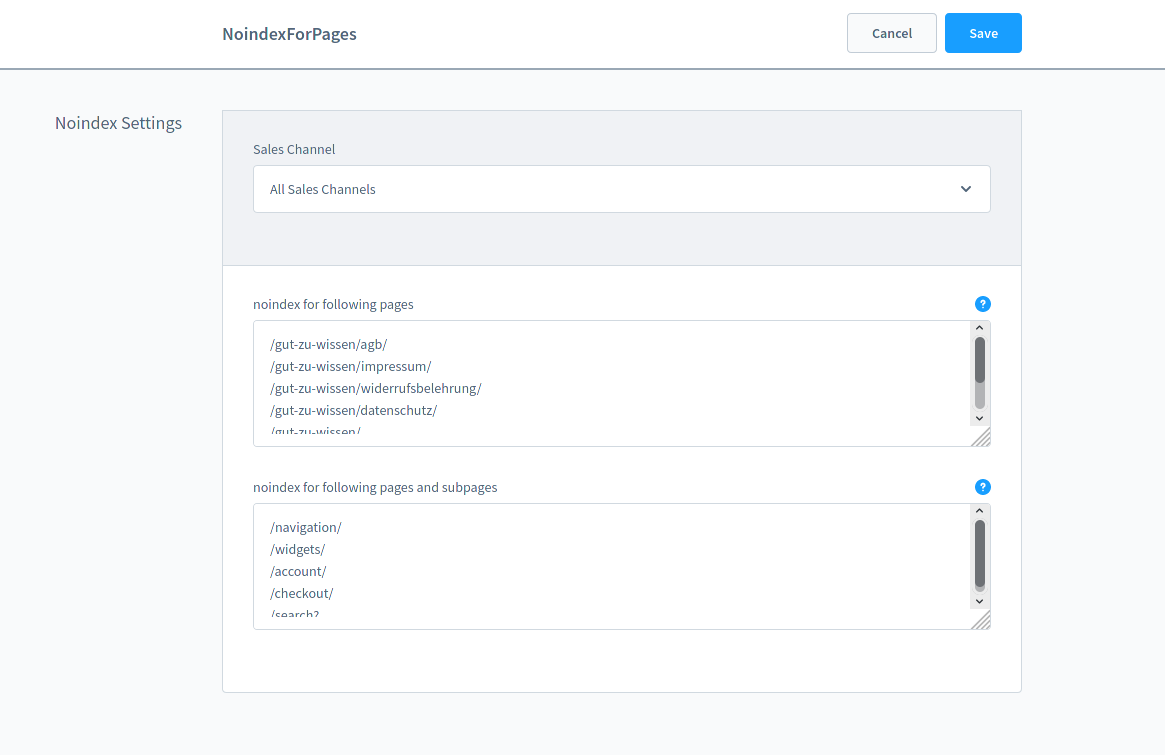Screen dimensions: 1165x755
Task: Click scroll down arrow in first textarea
Action: point(979,418)
